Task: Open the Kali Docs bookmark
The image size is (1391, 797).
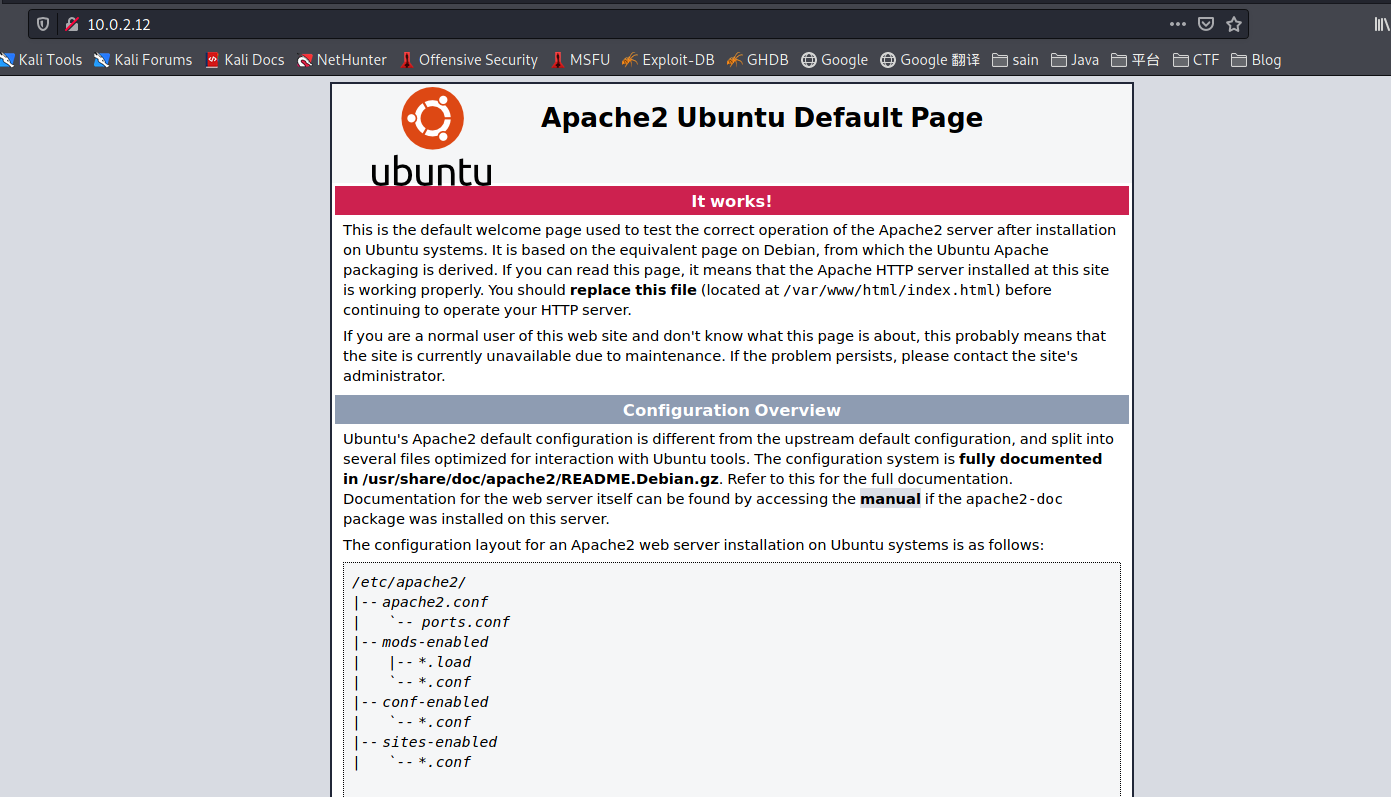Action: point(245,60)
